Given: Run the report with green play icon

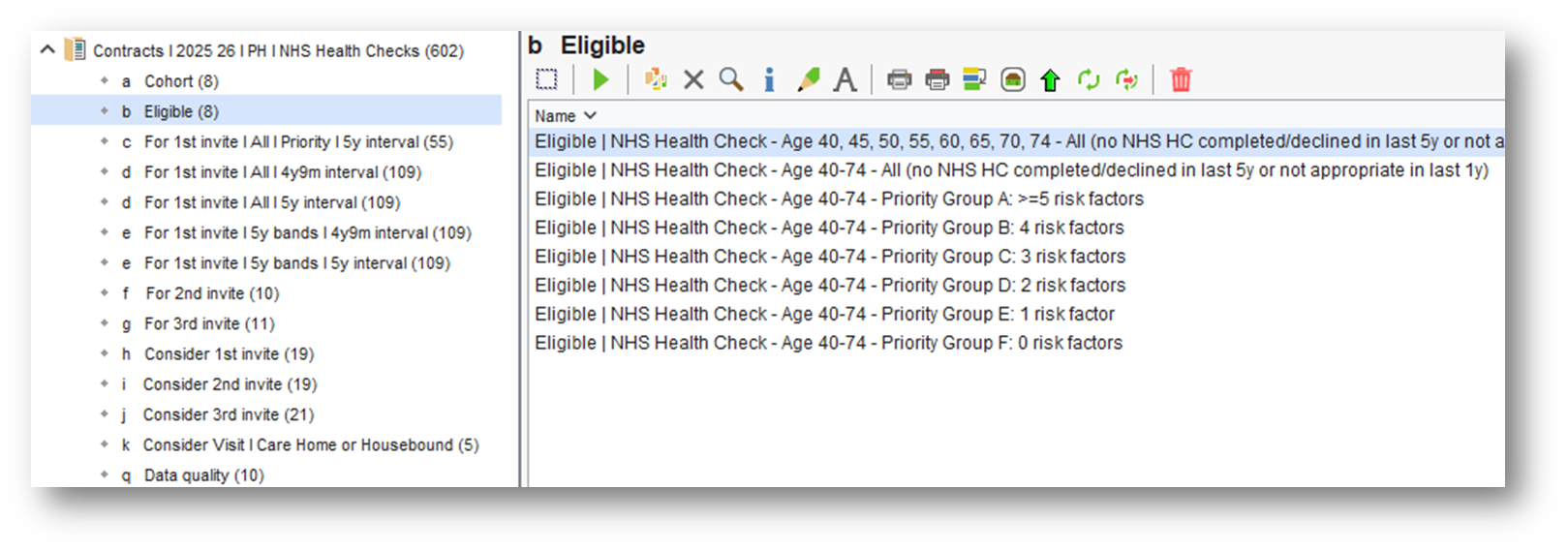Looking at the screenshot, I should point(600,79).
